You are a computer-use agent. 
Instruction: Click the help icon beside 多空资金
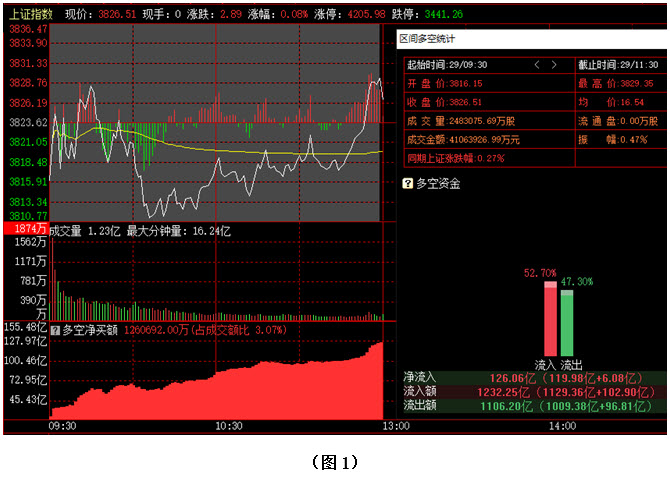tap(407, 184)
